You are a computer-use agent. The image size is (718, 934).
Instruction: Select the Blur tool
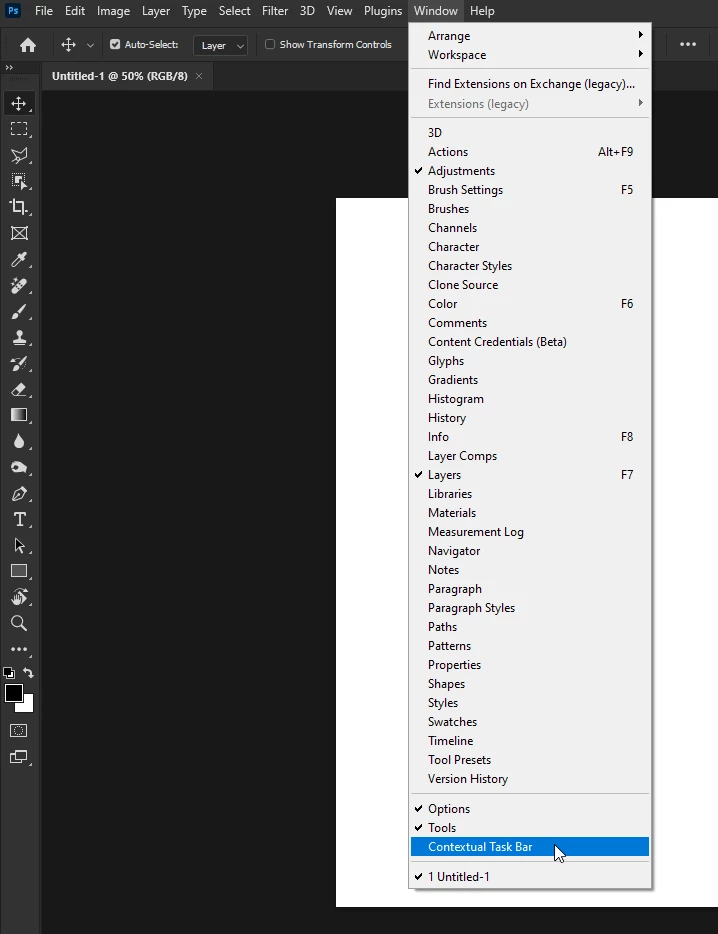(x=19, y=441)
